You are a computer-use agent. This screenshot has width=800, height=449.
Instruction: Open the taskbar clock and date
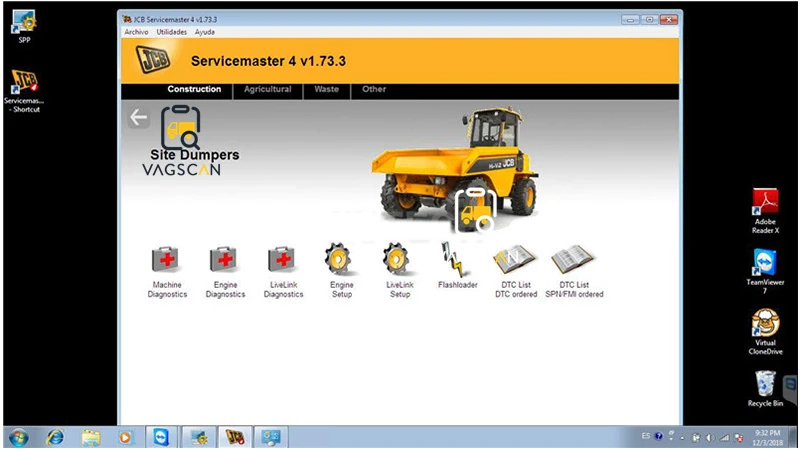[x=767, y=438]
